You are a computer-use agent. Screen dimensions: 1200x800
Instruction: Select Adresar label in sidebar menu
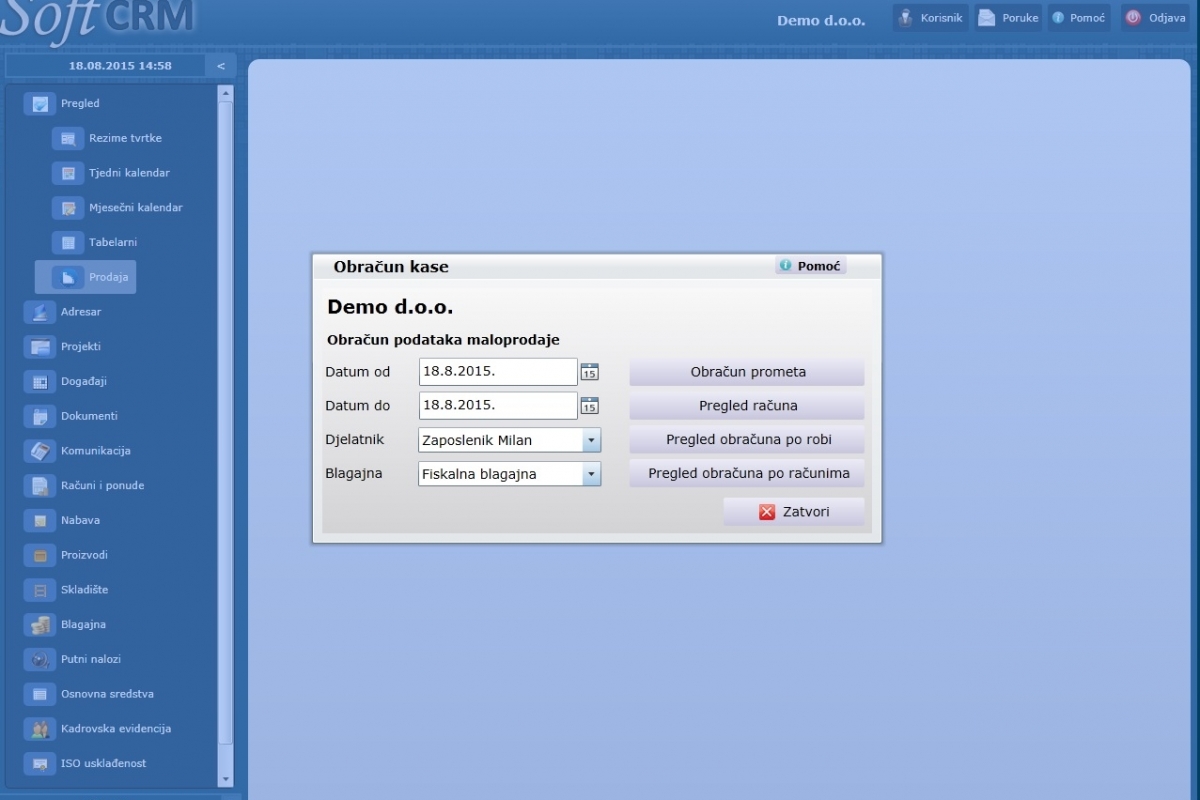pyautogui.click(x=81, y=312)
